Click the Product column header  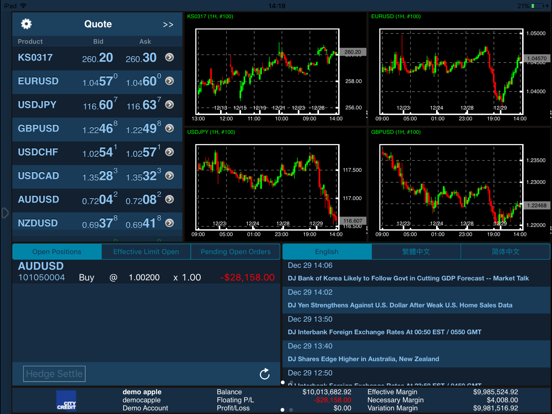tap(30, 42)
